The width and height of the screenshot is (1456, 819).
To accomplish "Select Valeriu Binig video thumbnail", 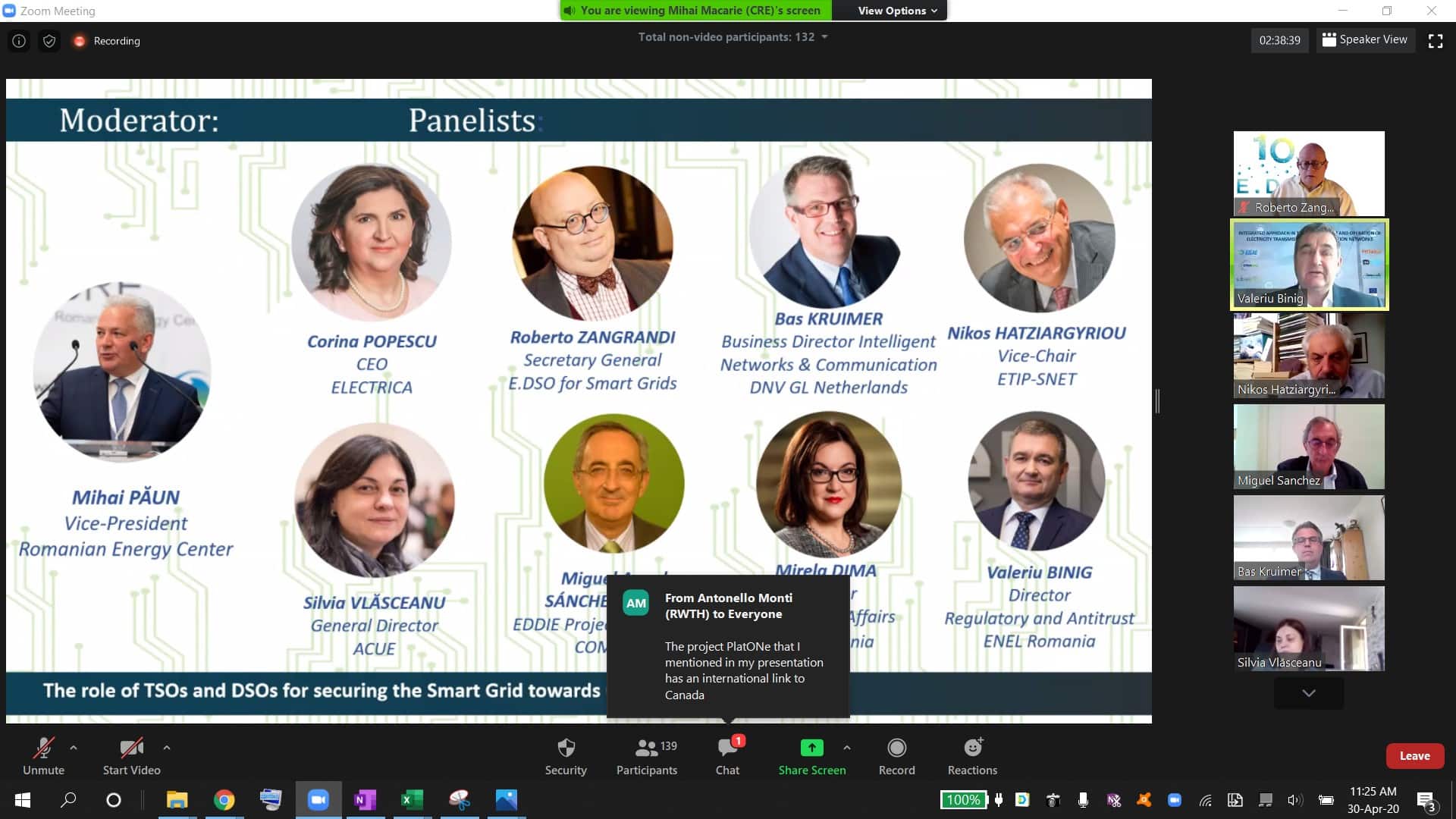I will [x=1309, y=265].
